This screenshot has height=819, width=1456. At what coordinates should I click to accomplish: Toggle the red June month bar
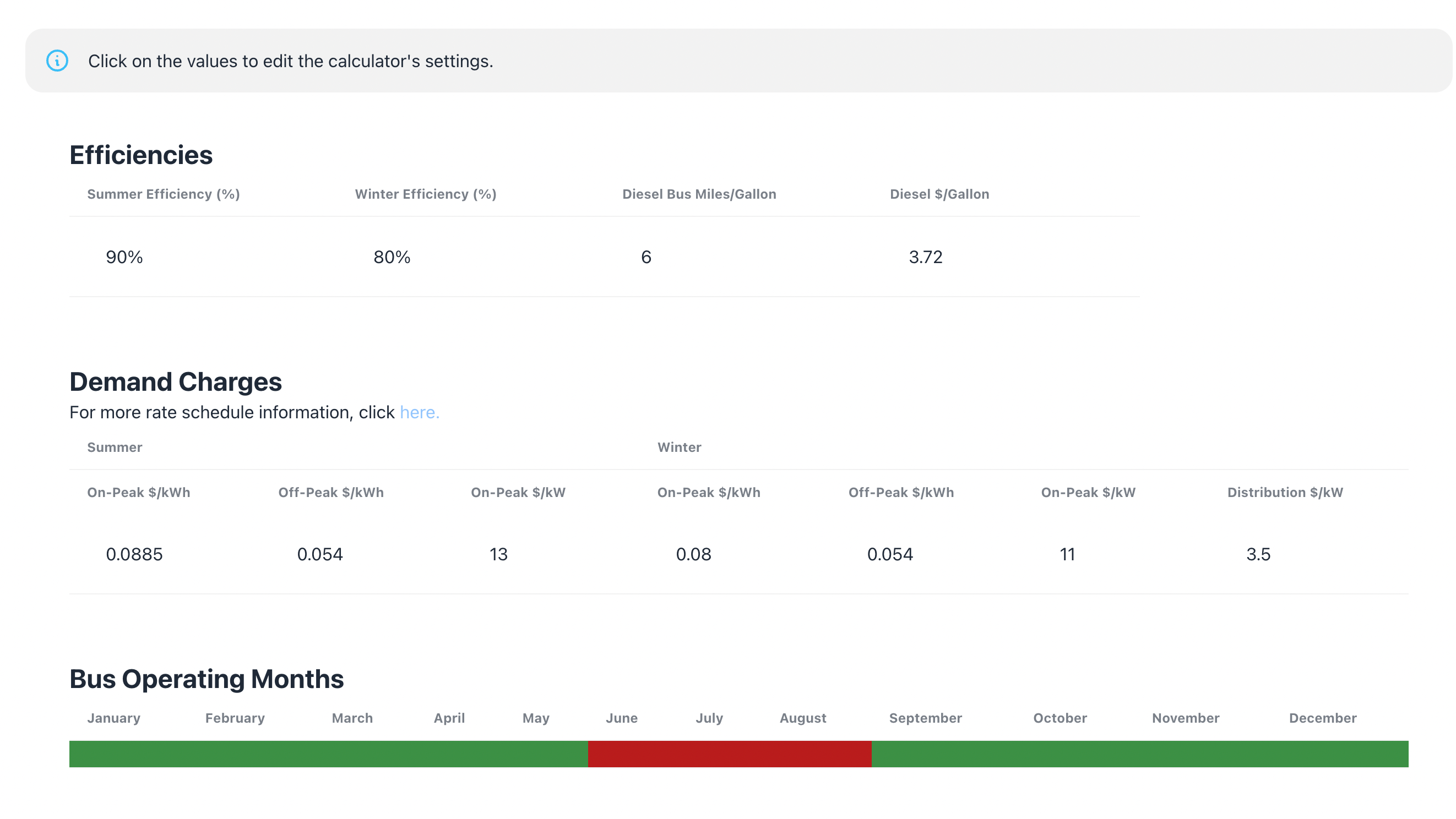pyautogui.click(x=633, y=754)
